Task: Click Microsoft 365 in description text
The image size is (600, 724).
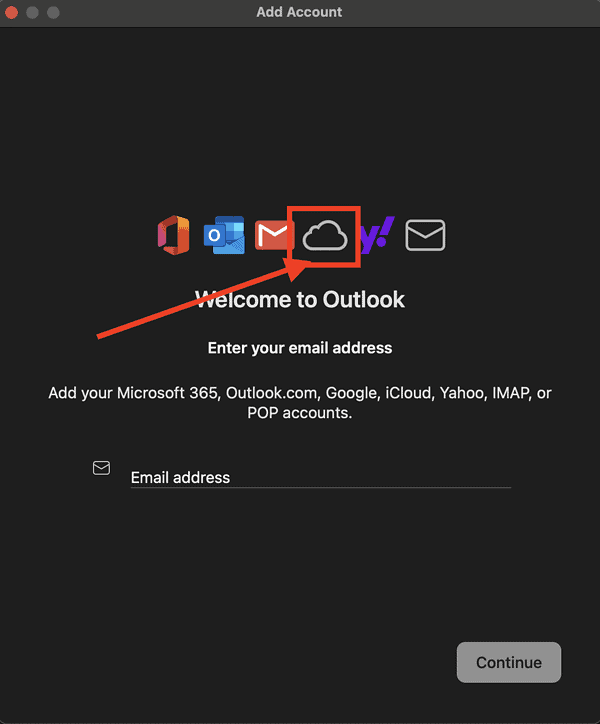Action: [x=167, y=393]
